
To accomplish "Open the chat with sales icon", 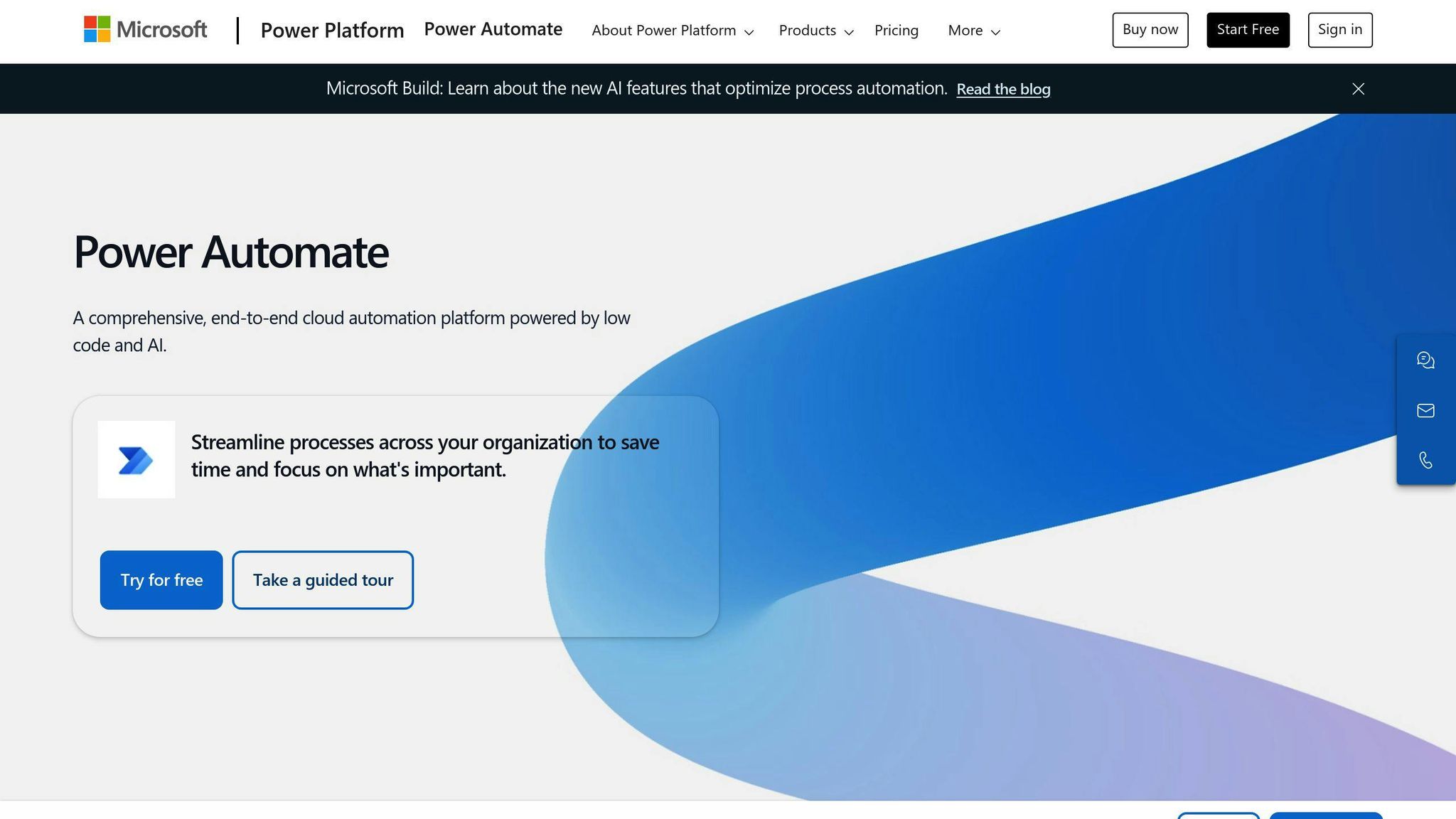I will (1425, 360).
